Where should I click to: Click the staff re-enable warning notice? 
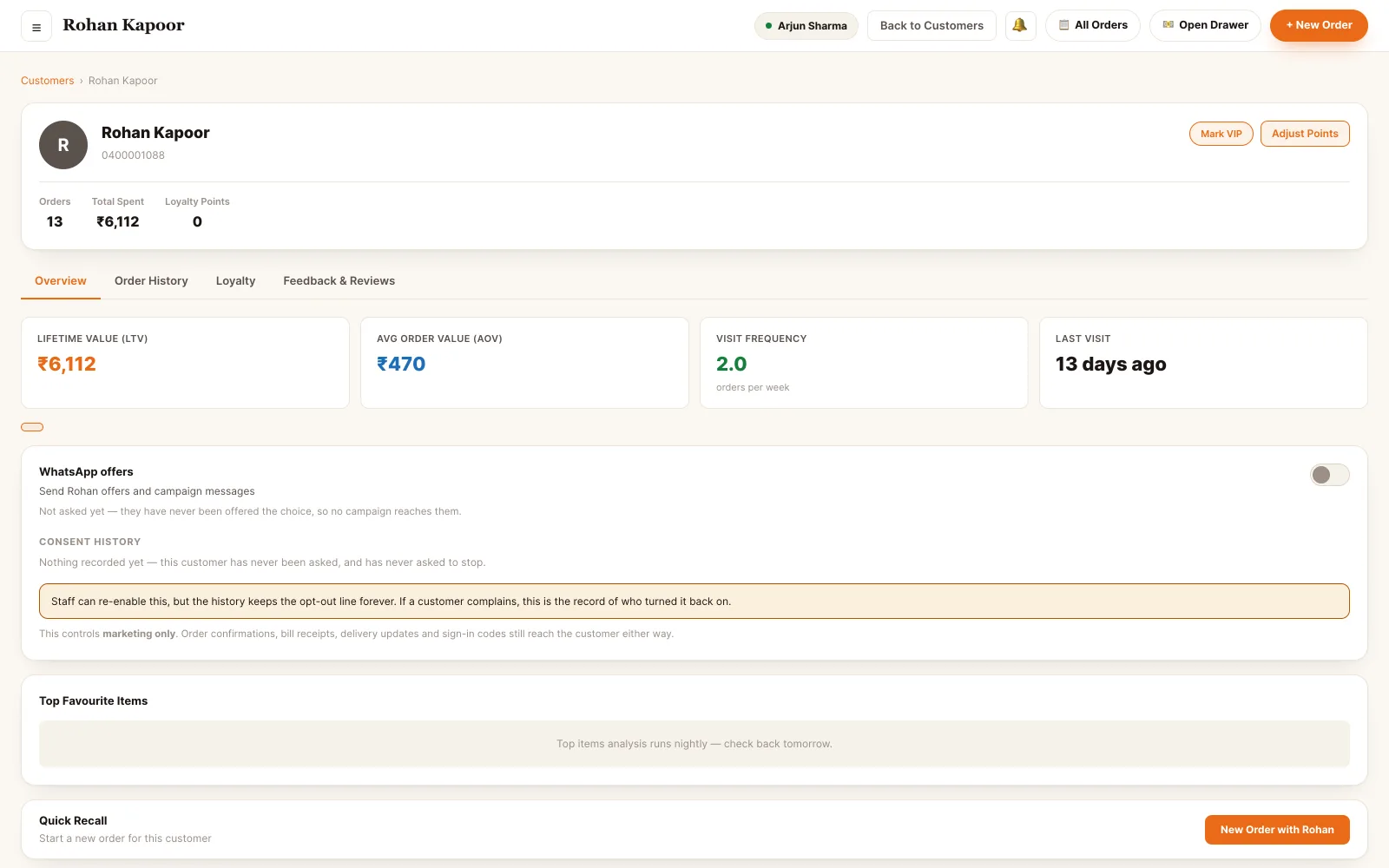(694, 601)
